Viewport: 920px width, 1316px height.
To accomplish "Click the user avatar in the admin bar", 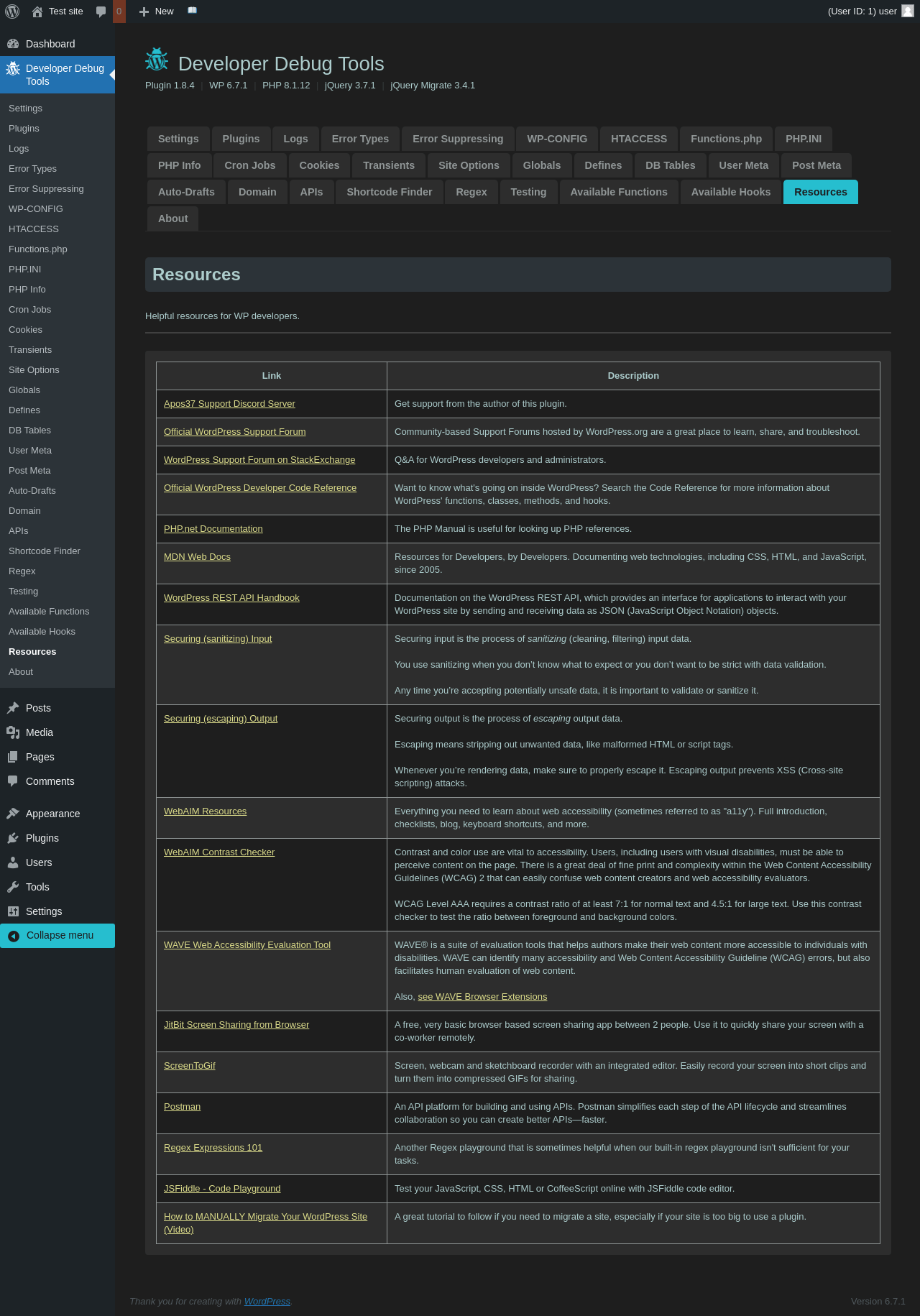I will (x=908, y=11).
